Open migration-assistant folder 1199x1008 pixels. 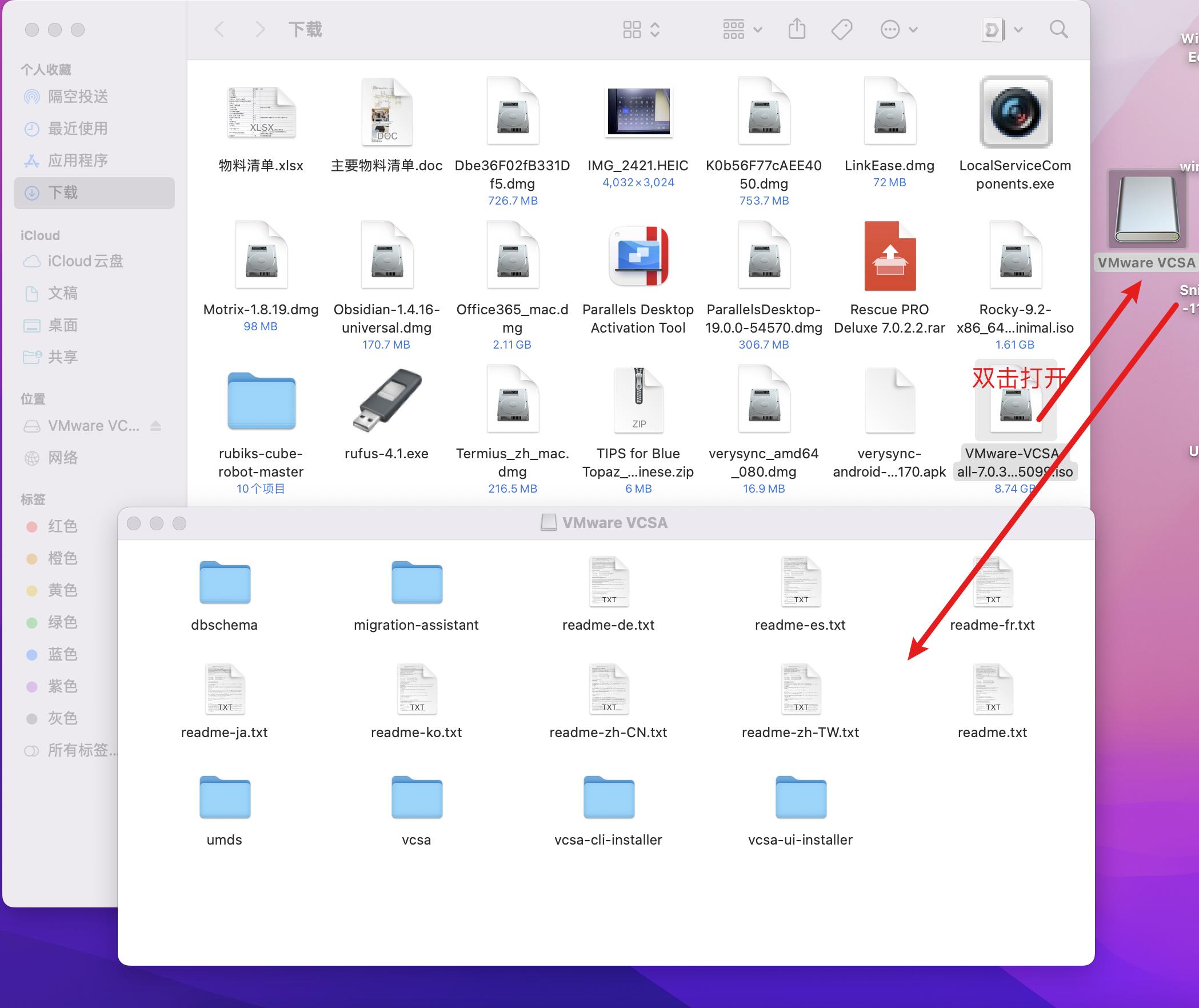pyautogui.click(x=417, y=582)
